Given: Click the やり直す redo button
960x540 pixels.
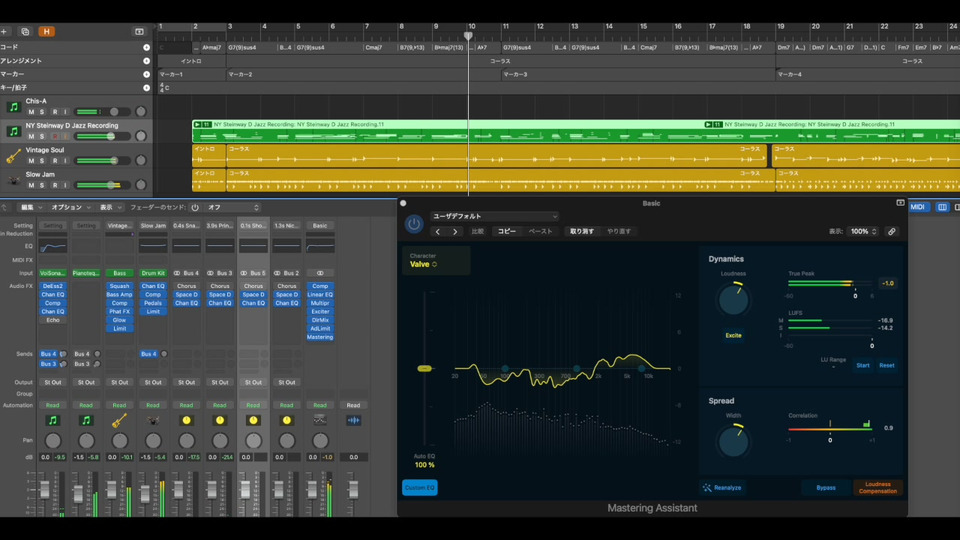Looking at the screenshot, I should 618,231.
